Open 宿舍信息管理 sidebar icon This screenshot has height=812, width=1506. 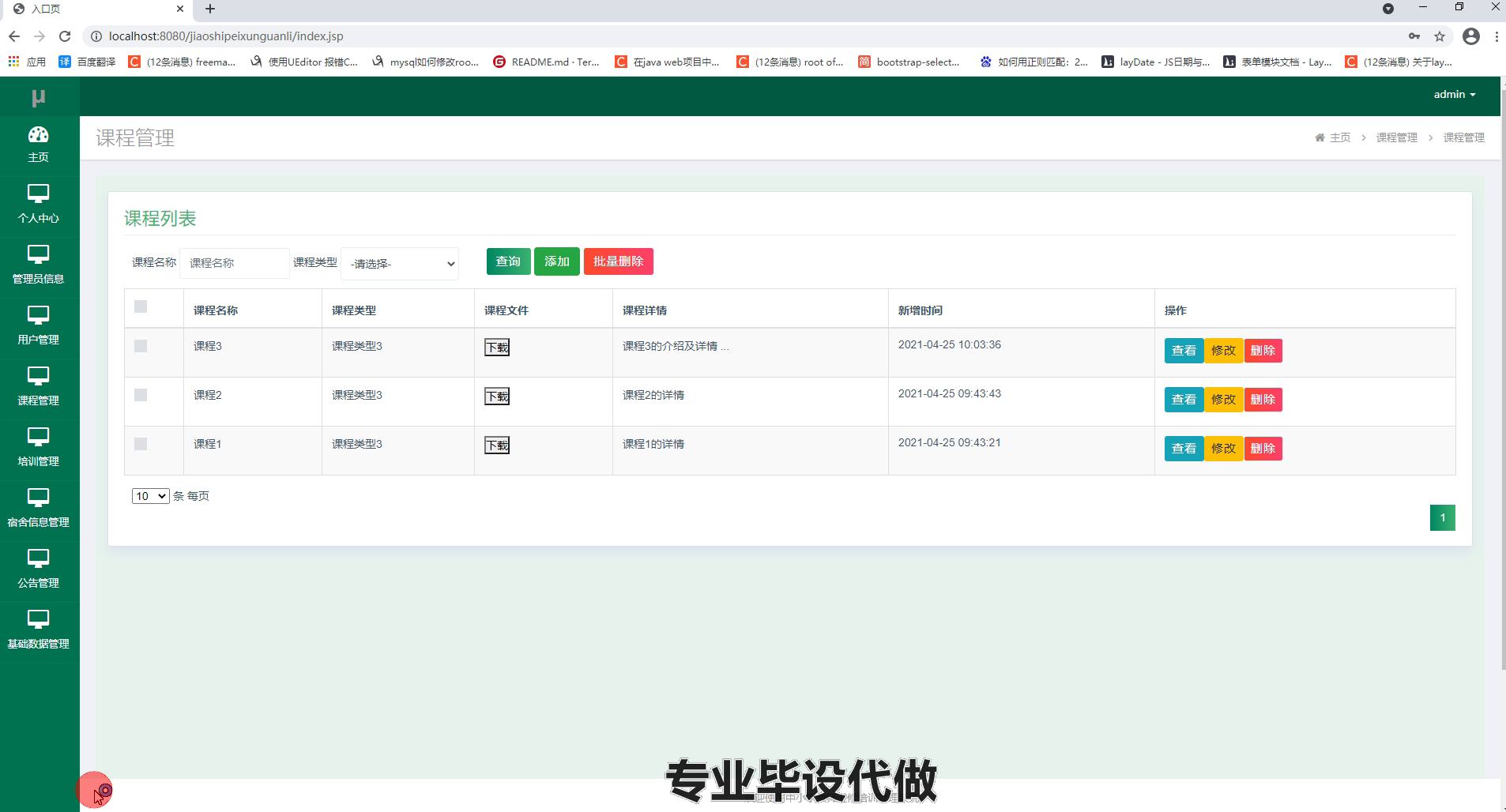[38, 498]
